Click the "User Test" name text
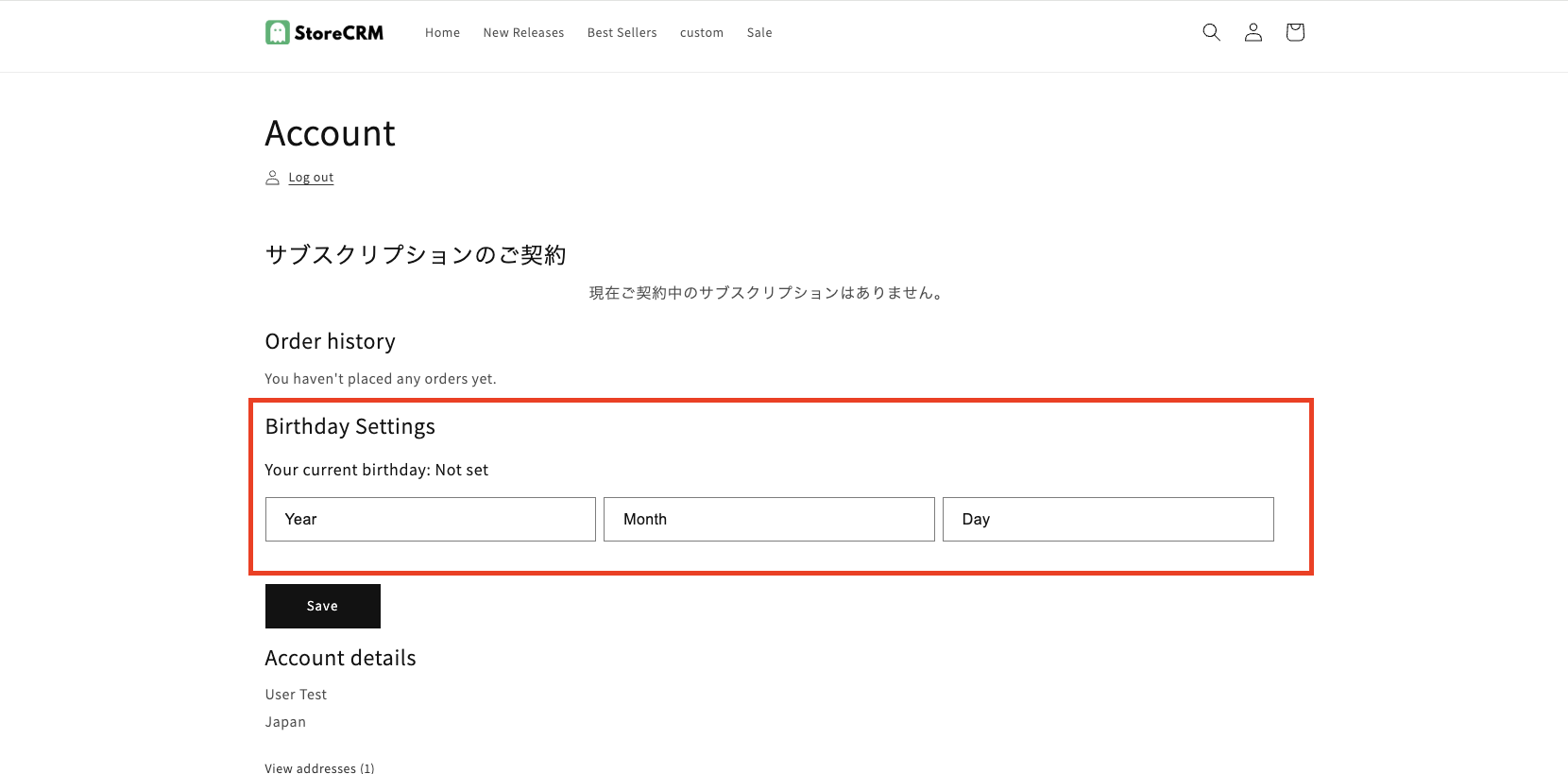1568x774 pixels. [x=296, y=695]
